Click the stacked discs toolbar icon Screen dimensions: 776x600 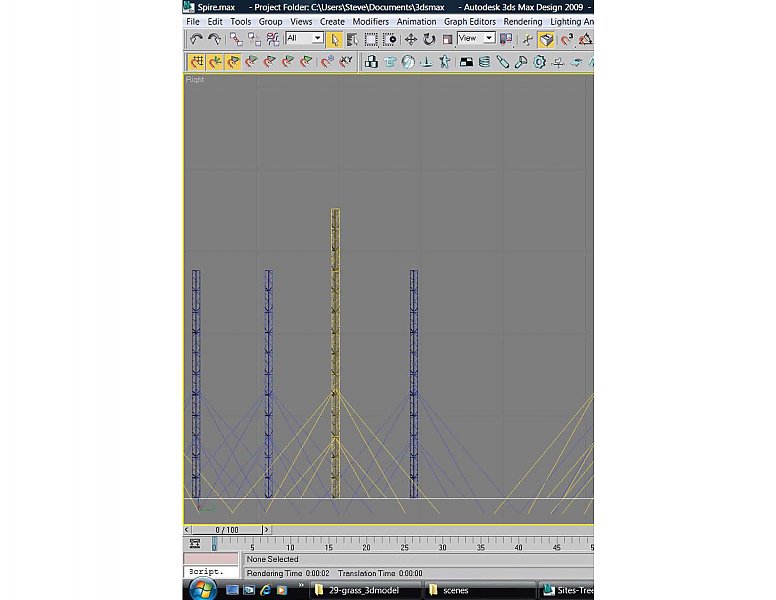coord(485,62)
